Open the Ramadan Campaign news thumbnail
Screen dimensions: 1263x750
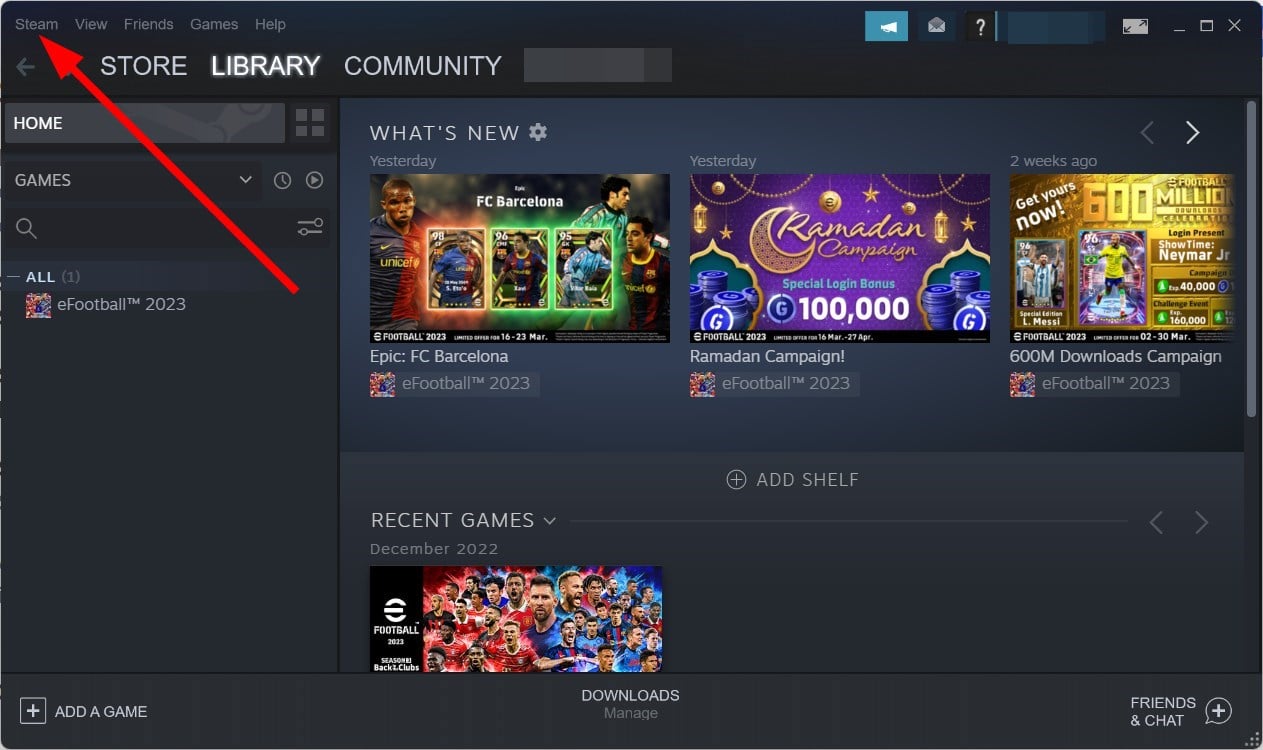tap(840, 258)
